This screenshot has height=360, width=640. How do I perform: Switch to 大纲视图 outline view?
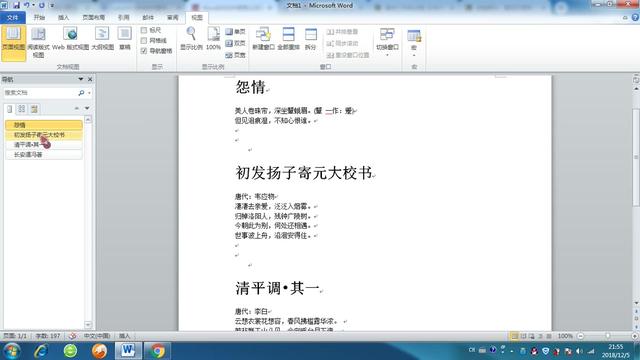(102, 39)
